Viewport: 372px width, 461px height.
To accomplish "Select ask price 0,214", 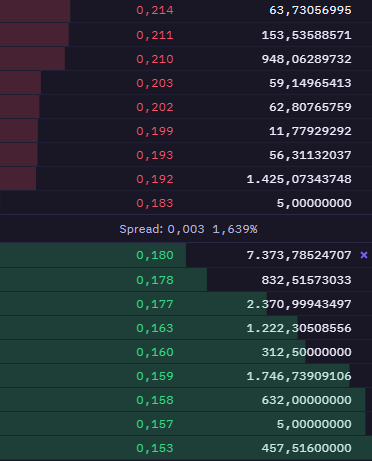I will point(155,10).
